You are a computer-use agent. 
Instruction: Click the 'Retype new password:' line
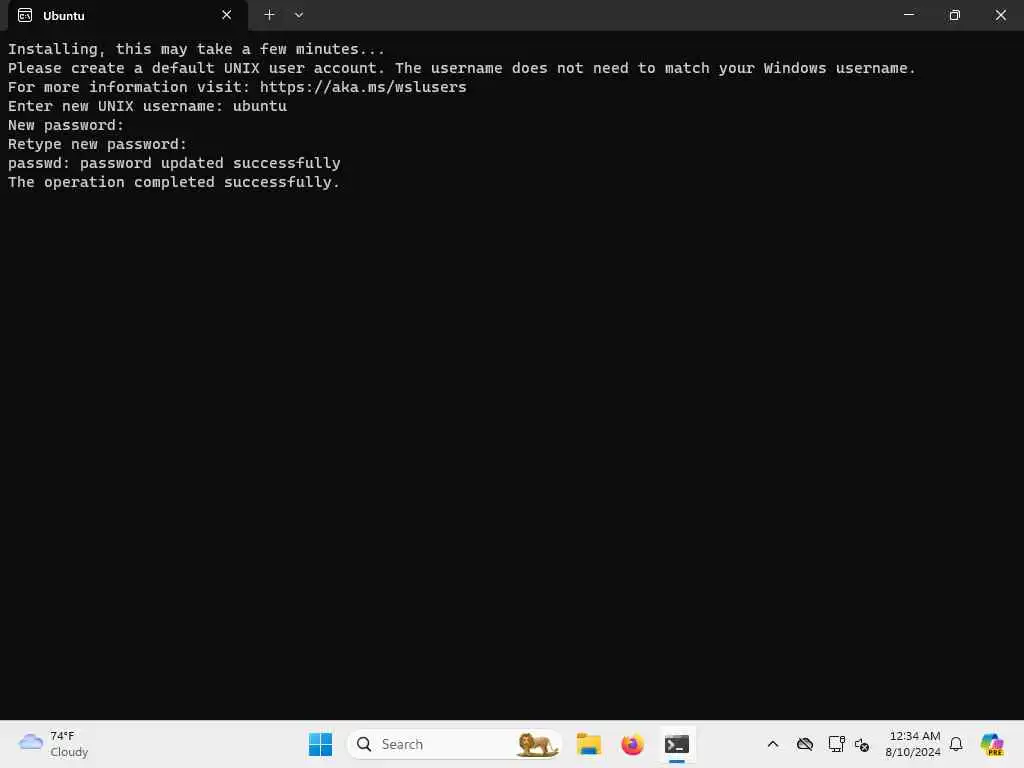tap(97, 144)
